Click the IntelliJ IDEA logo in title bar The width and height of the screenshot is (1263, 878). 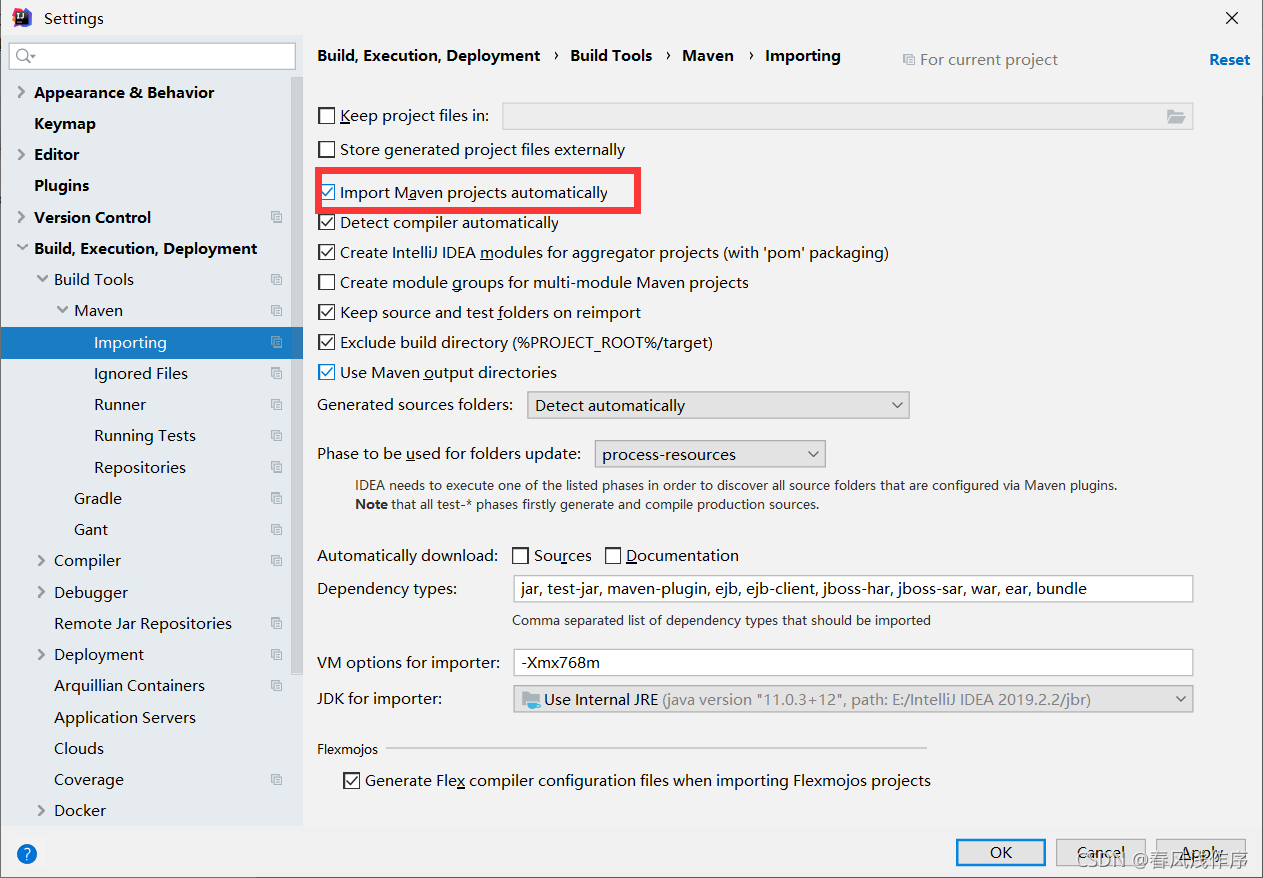tap(22, 18)
